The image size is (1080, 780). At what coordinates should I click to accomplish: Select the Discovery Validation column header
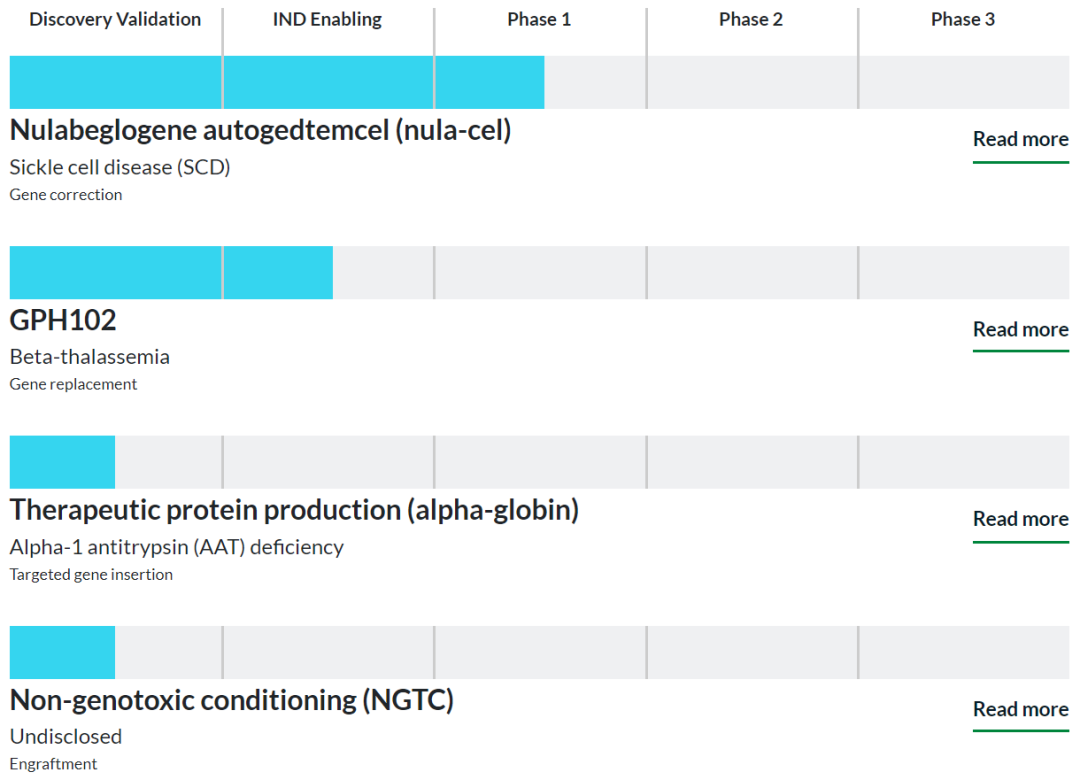[x=115, y=20]
